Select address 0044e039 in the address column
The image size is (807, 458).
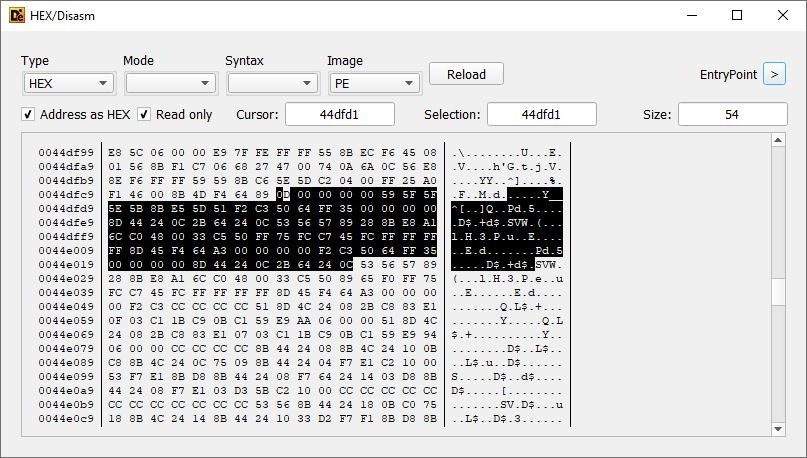(66, 292)
